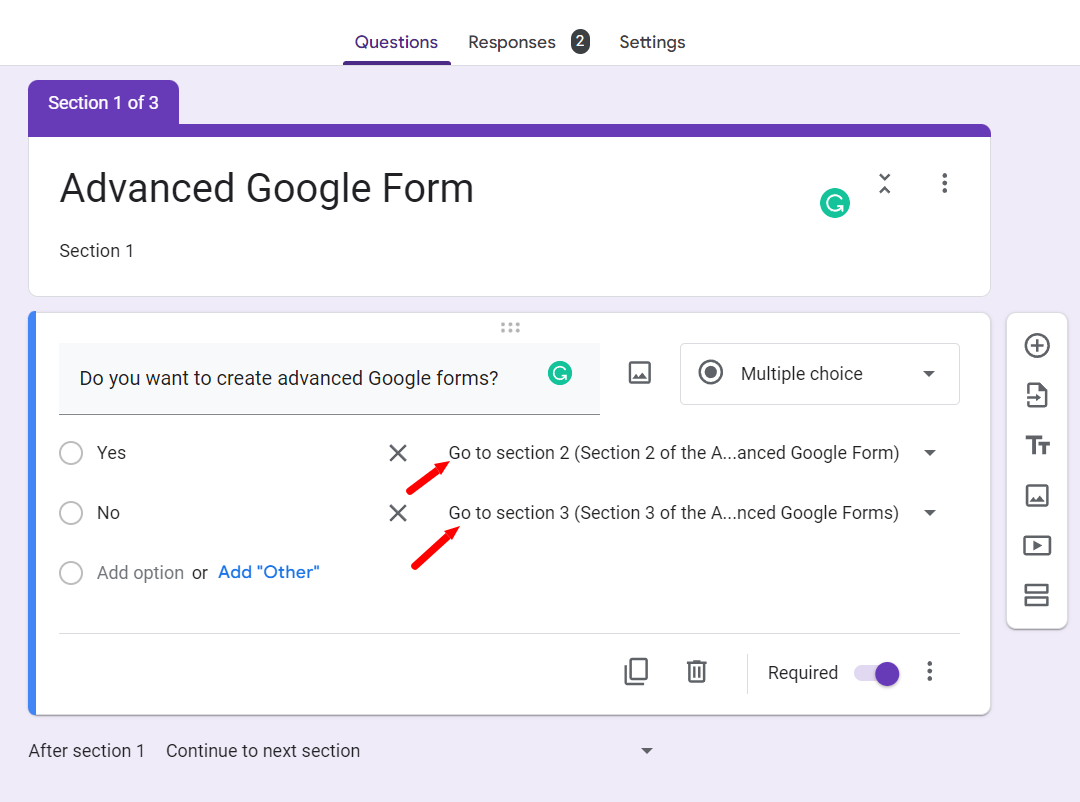The height and width of the screenshot is (802, 1080).
Task: Click Add "Other" link
Action: point(269,572)
